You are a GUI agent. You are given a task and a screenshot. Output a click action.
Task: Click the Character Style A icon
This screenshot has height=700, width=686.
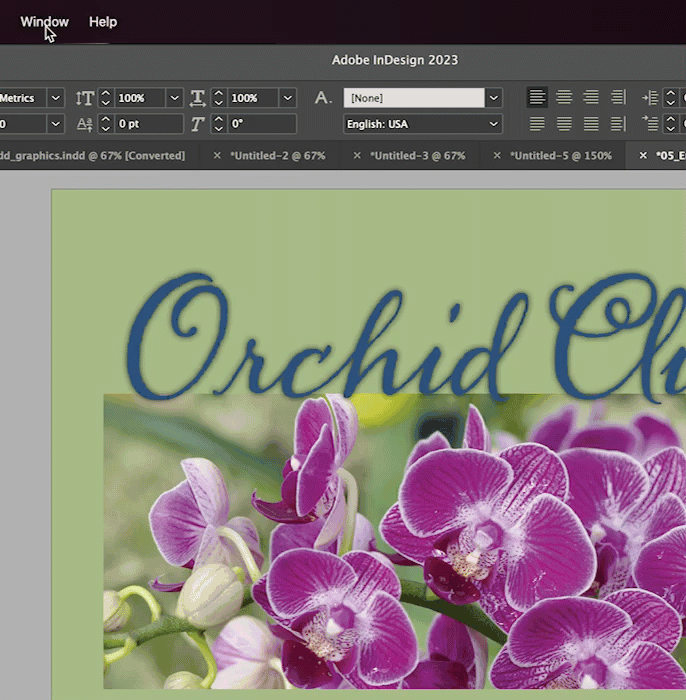[323, 98]
